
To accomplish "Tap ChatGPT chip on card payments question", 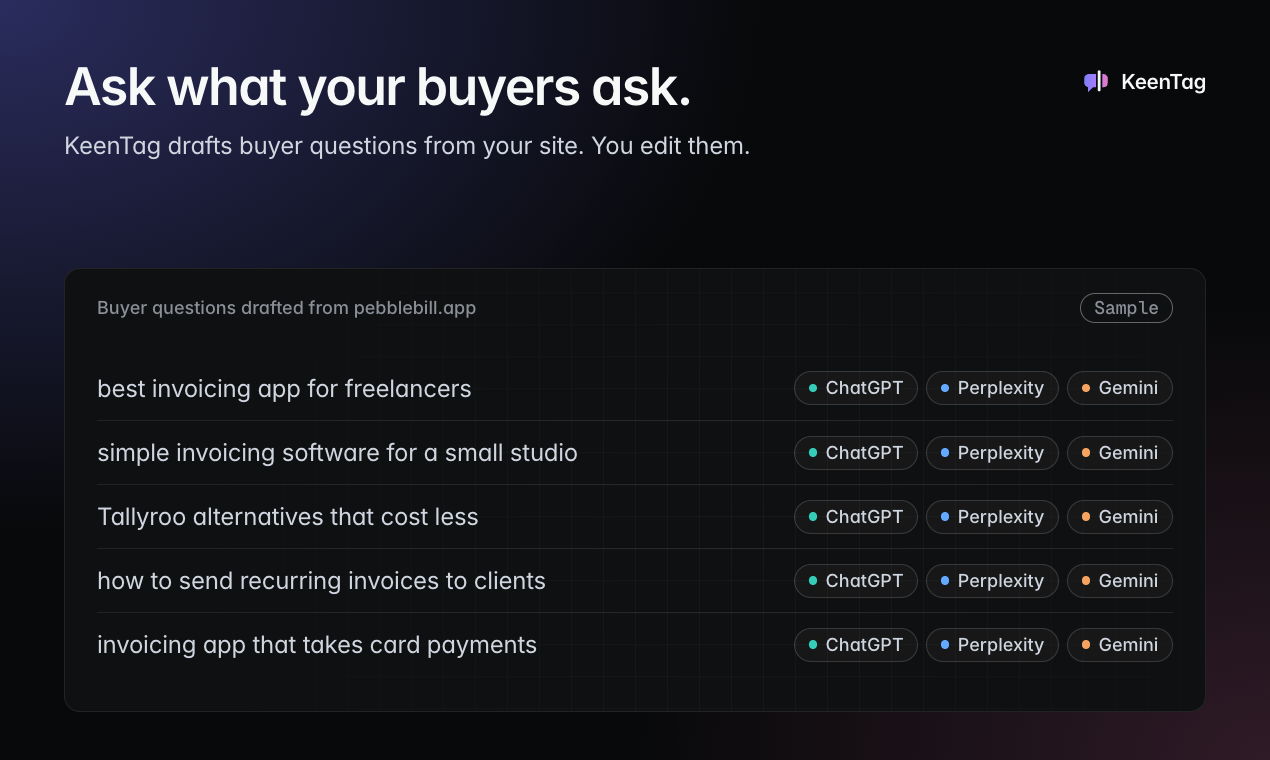I will tap(856, 644).
